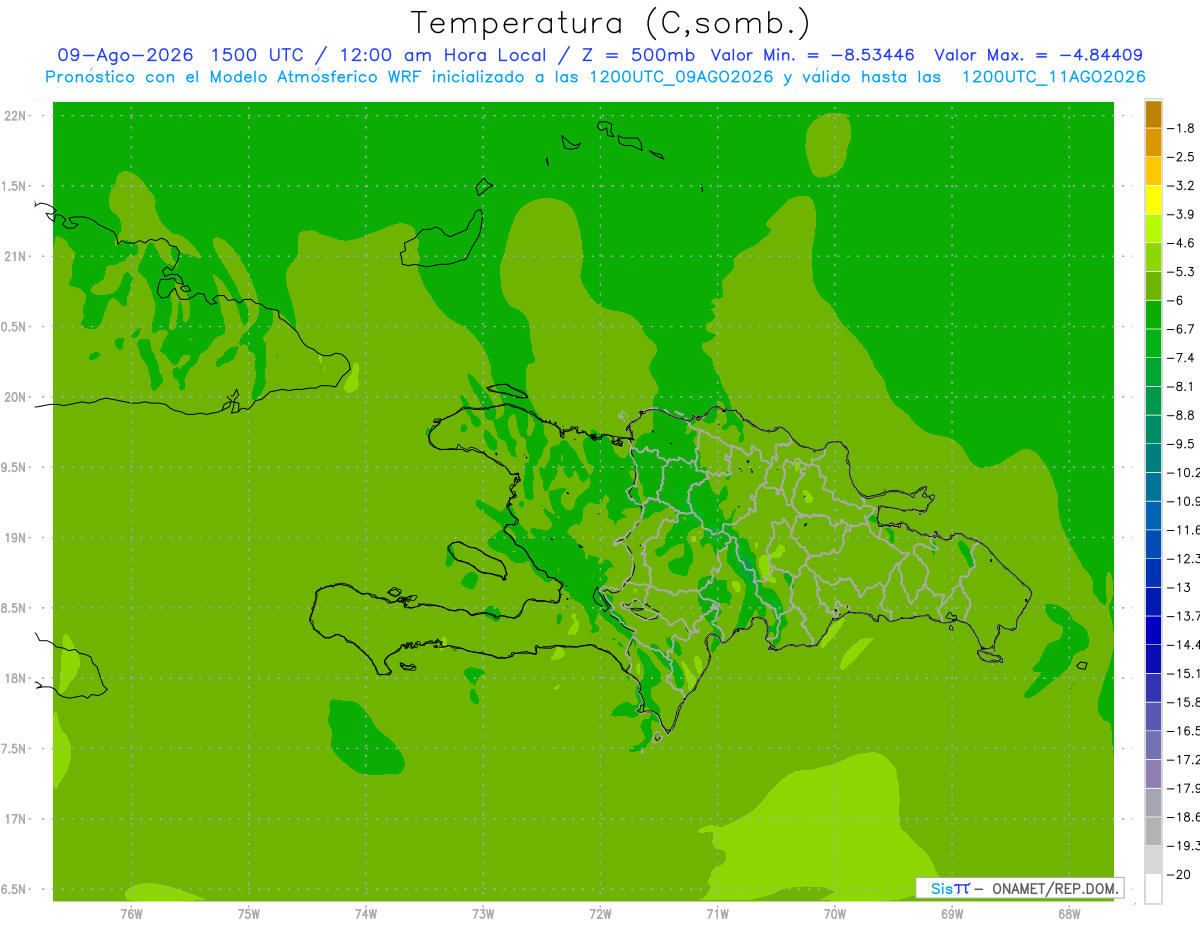This screenshot has height=927, width=1200.
Task: Click the '72W' longitude axis label
Action: coord(600,914)
